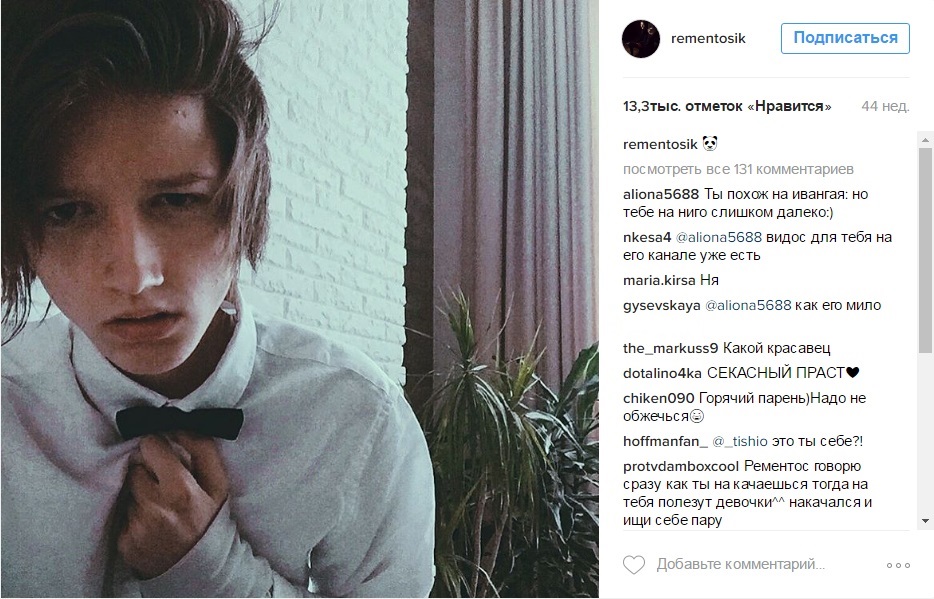This screenshot has height=599, width=934.
Task: Expand all 131 comments link
Action: click(738, 169)
